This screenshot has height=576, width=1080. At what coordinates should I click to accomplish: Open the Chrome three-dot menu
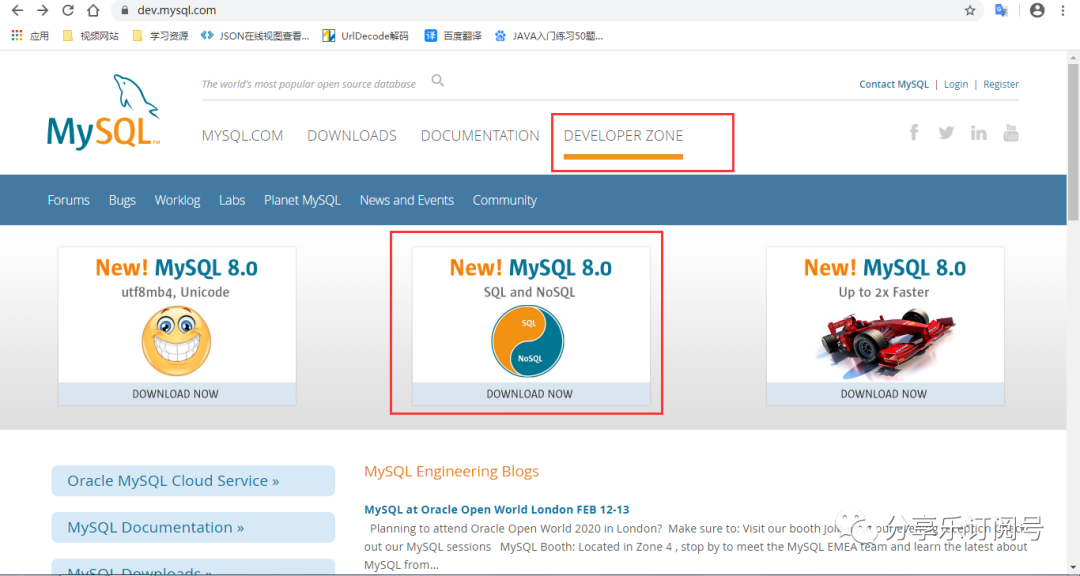[1063, 10]
